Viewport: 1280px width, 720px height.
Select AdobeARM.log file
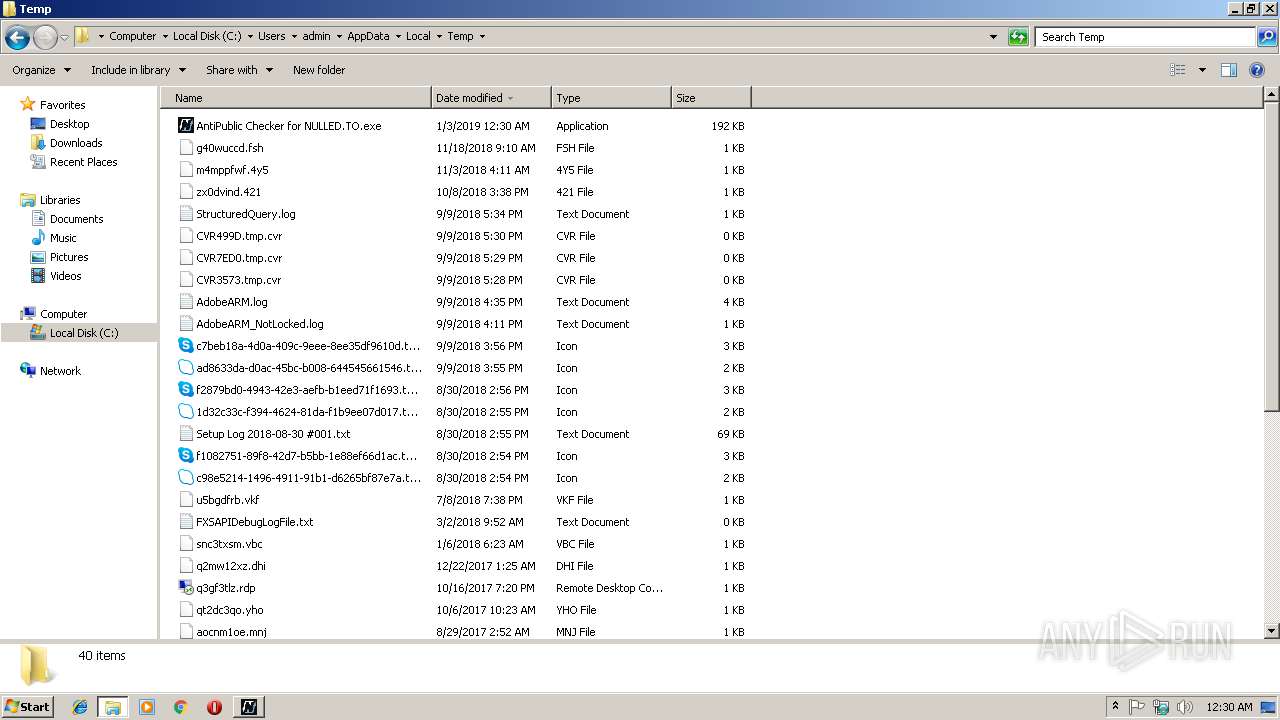coord(231,302)
